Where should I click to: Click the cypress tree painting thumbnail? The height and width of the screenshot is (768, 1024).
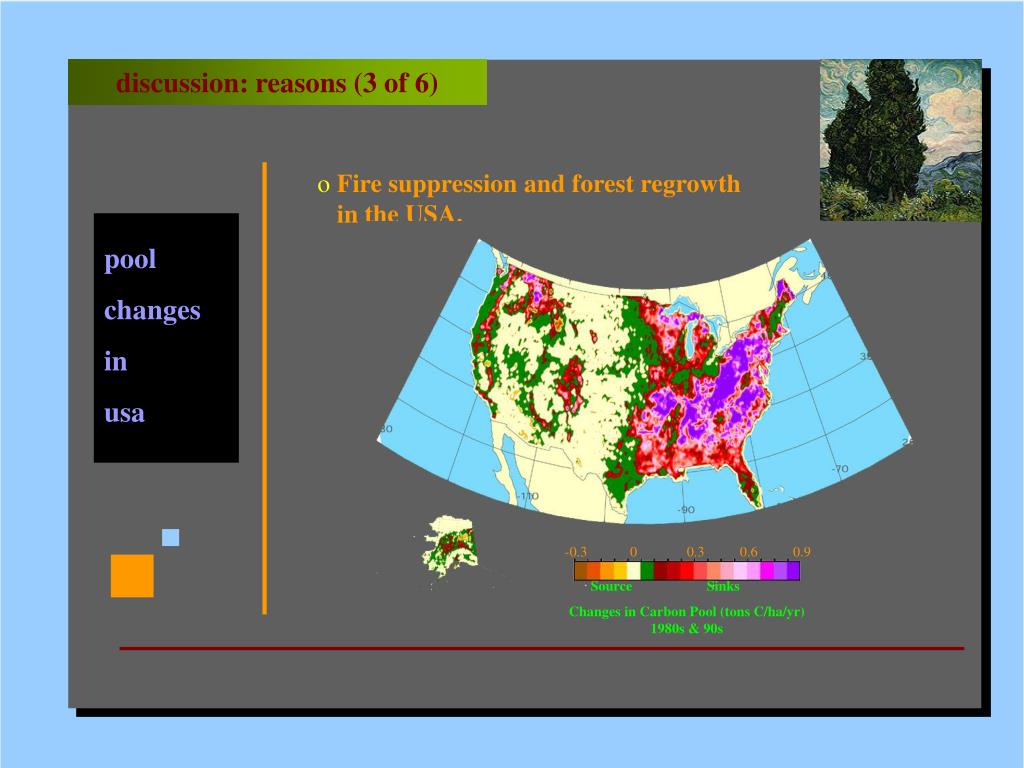pos(901,140)
